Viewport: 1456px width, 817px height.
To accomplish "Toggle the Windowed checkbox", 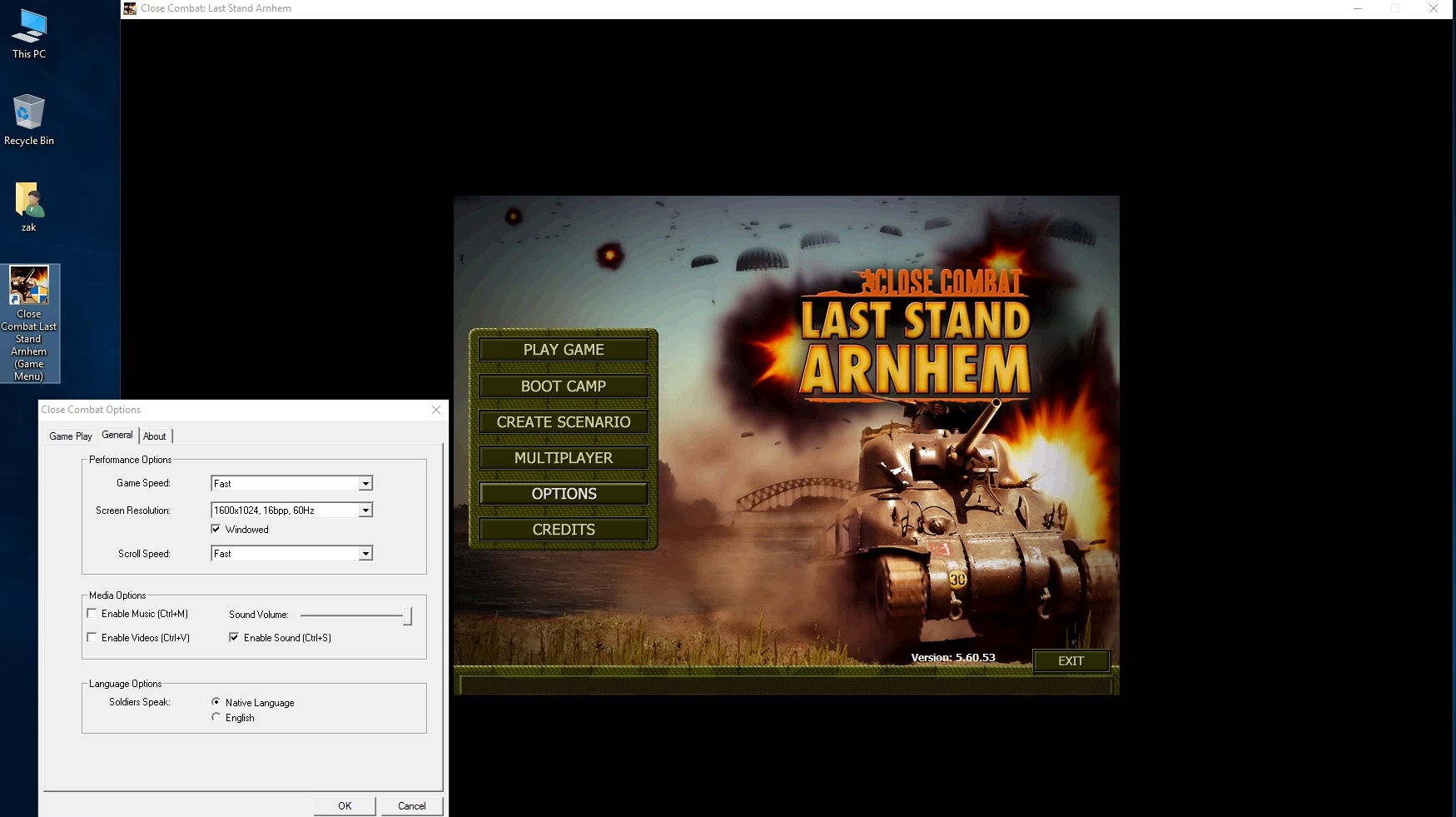I will click(216, 529).
